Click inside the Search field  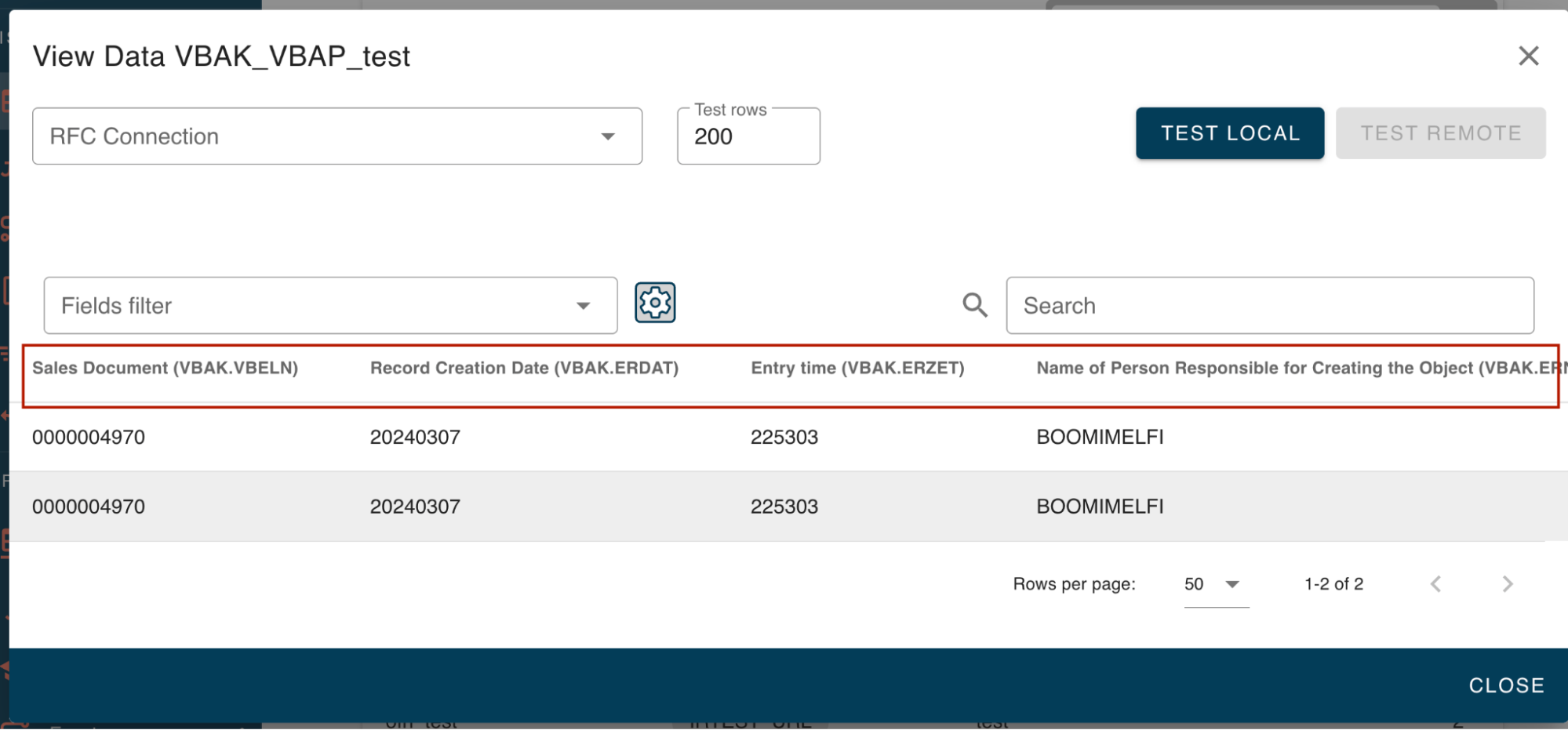point(1269,305)
